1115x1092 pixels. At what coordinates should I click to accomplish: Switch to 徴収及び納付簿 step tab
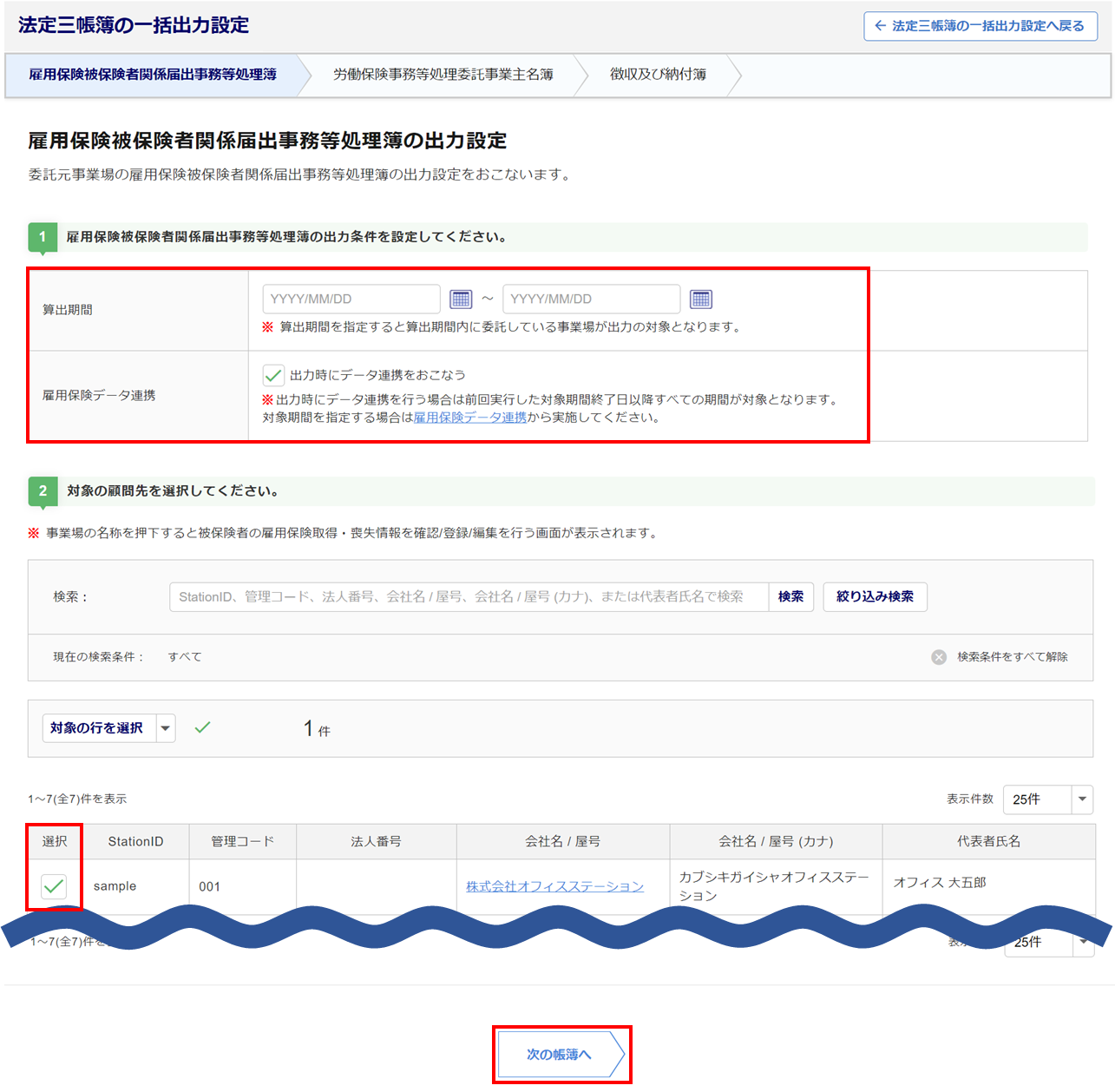(658, 75)
